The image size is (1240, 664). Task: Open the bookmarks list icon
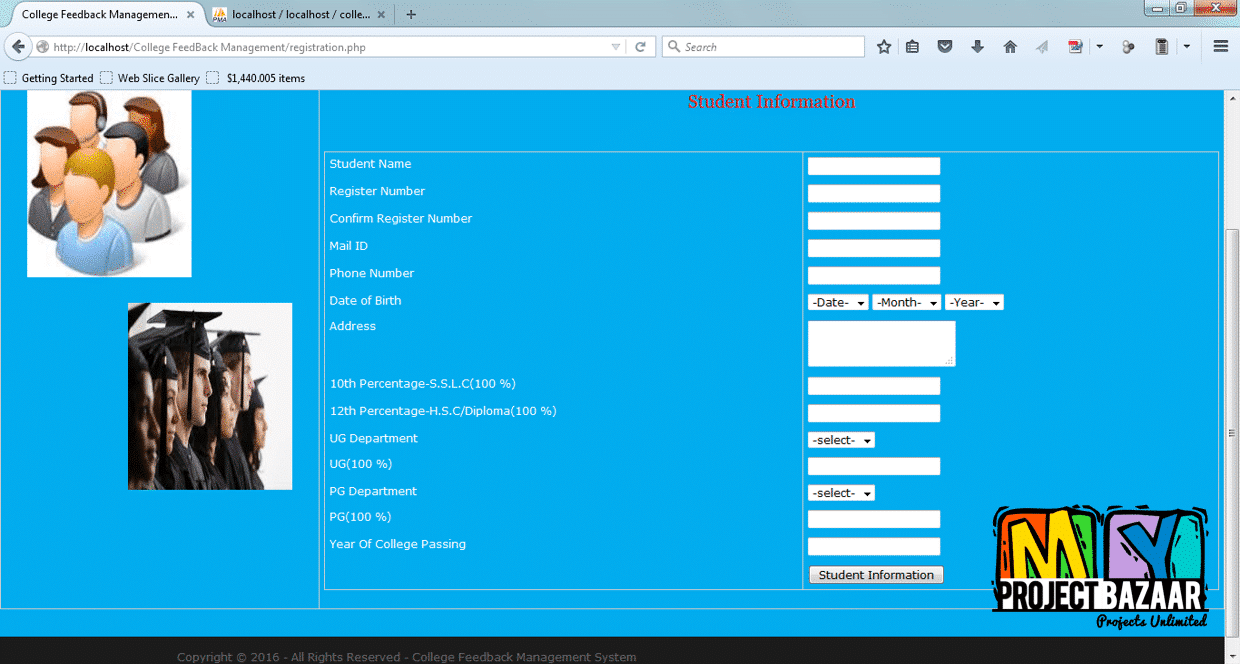tap(912, 47)
